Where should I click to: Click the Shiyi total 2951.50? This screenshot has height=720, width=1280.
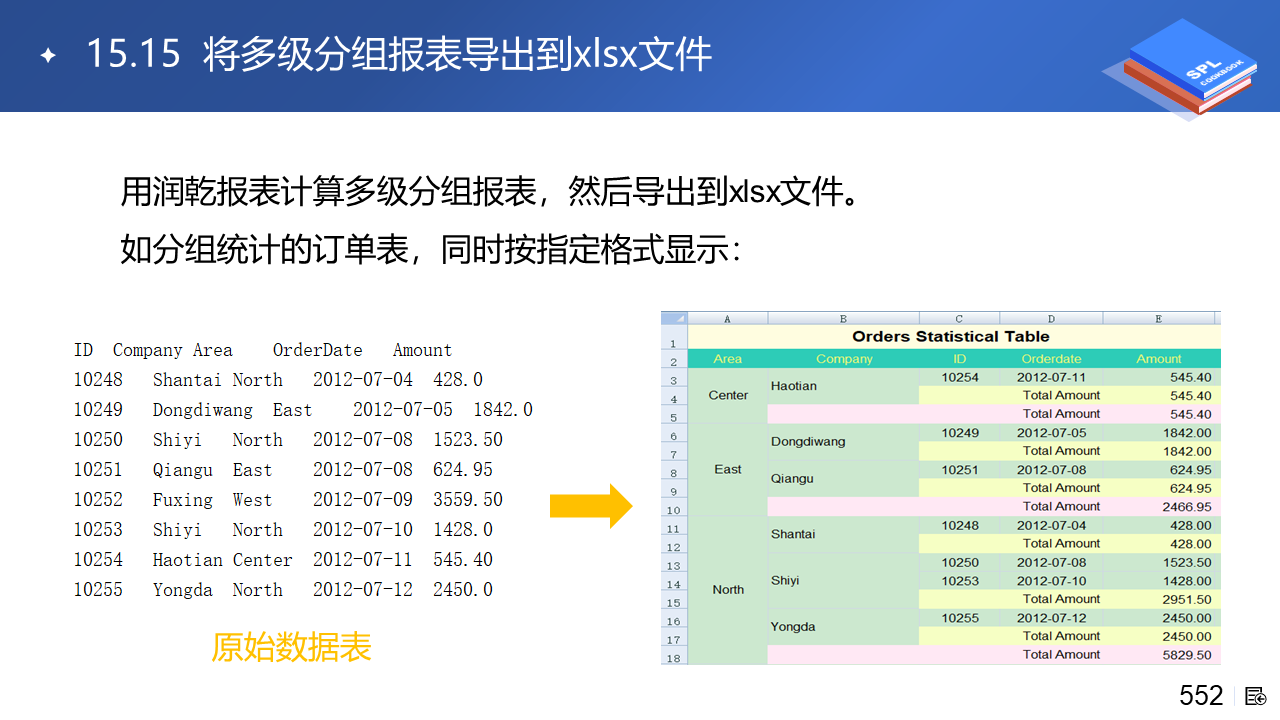1162,599
